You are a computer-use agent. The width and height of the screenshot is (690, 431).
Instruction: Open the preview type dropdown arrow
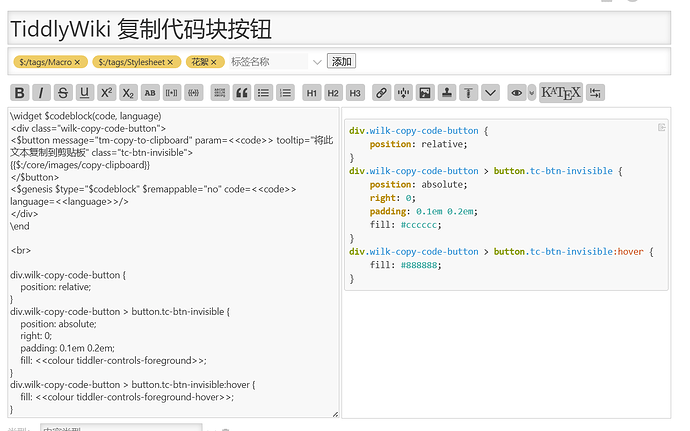pos(532,93)
